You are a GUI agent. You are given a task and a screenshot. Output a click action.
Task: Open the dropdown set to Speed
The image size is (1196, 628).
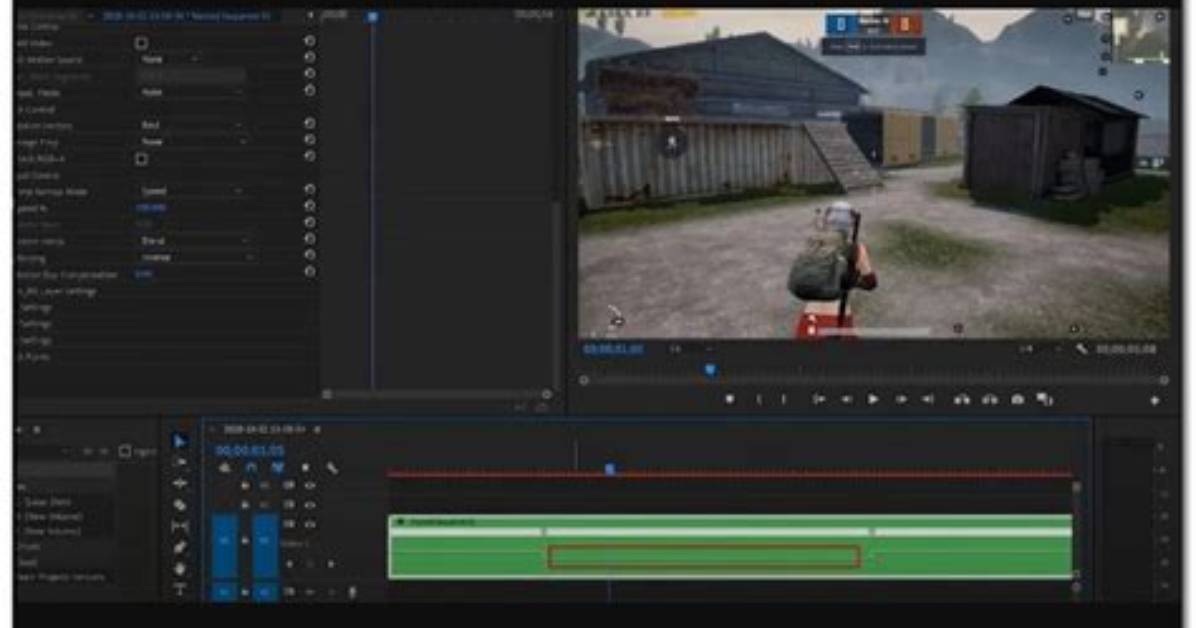click(191, 191)
